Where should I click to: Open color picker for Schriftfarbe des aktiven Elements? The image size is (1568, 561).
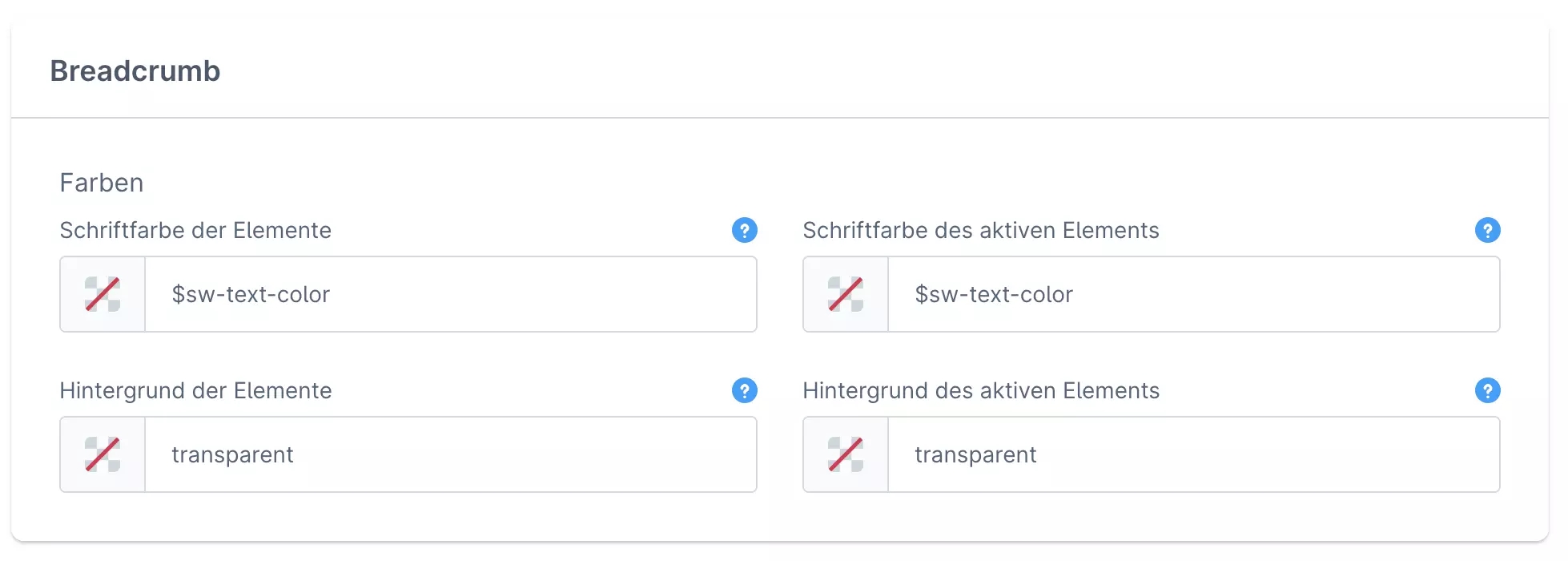tap(846, 294)
